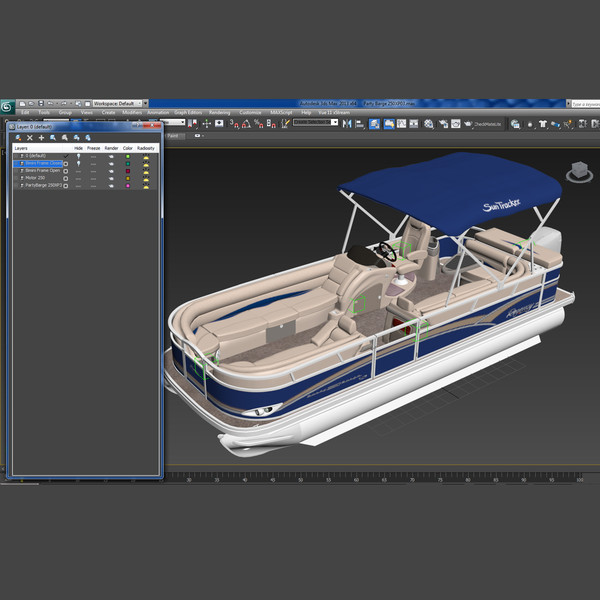The height and width of the screenshot is (600, 600).
Task: Click the New Scene icon in quick access toolbar
Action: (23, 104)
